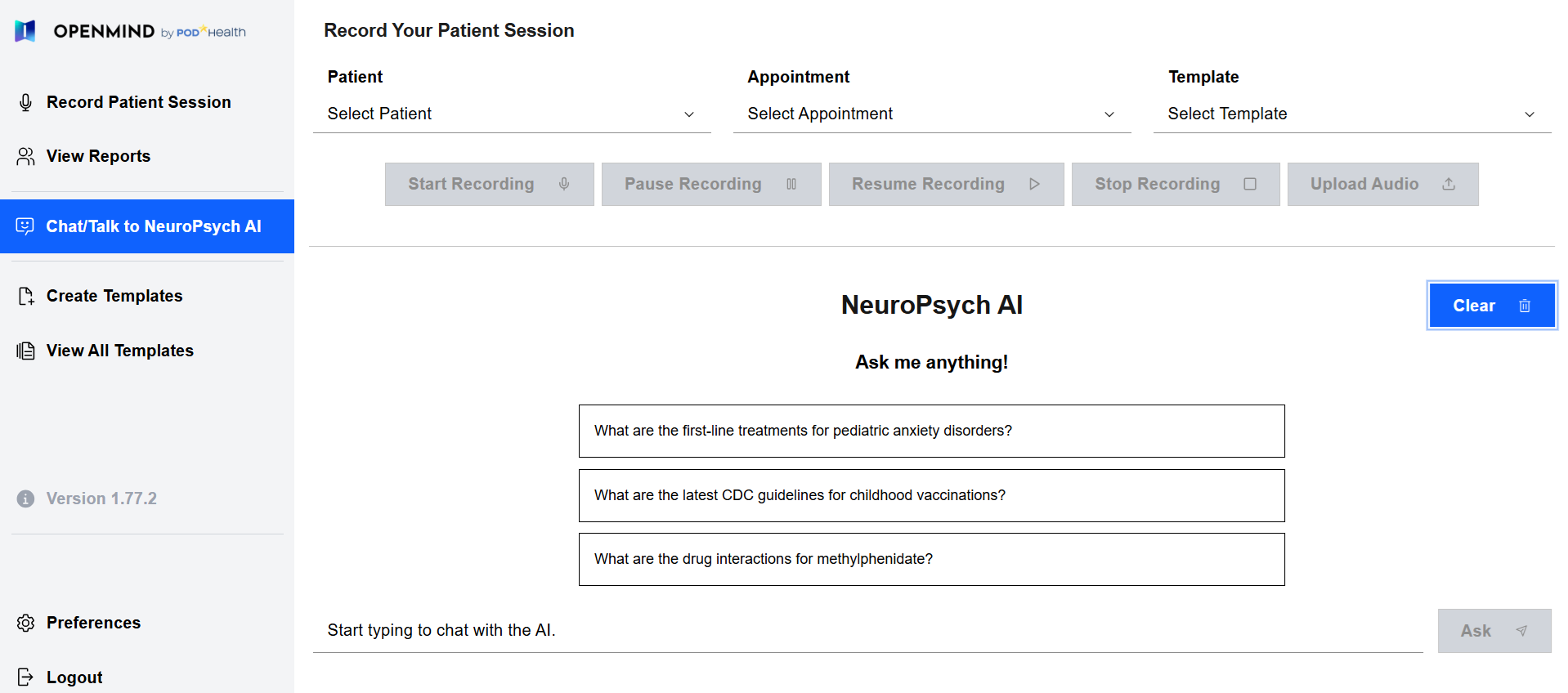
Task: Clear the NeuroPsych AI chat
Action: (1491, 306)
